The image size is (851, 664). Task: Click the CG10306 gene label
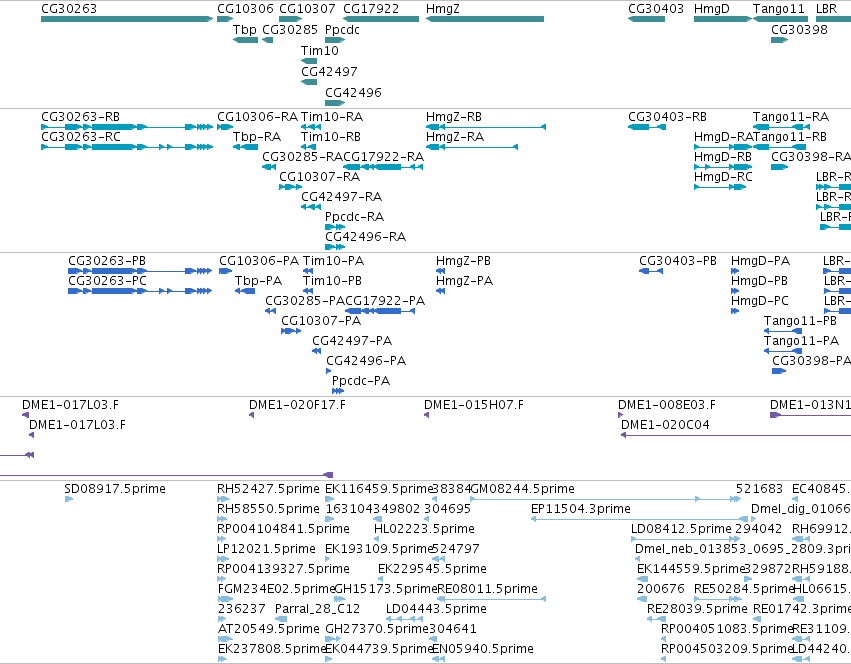245,9
